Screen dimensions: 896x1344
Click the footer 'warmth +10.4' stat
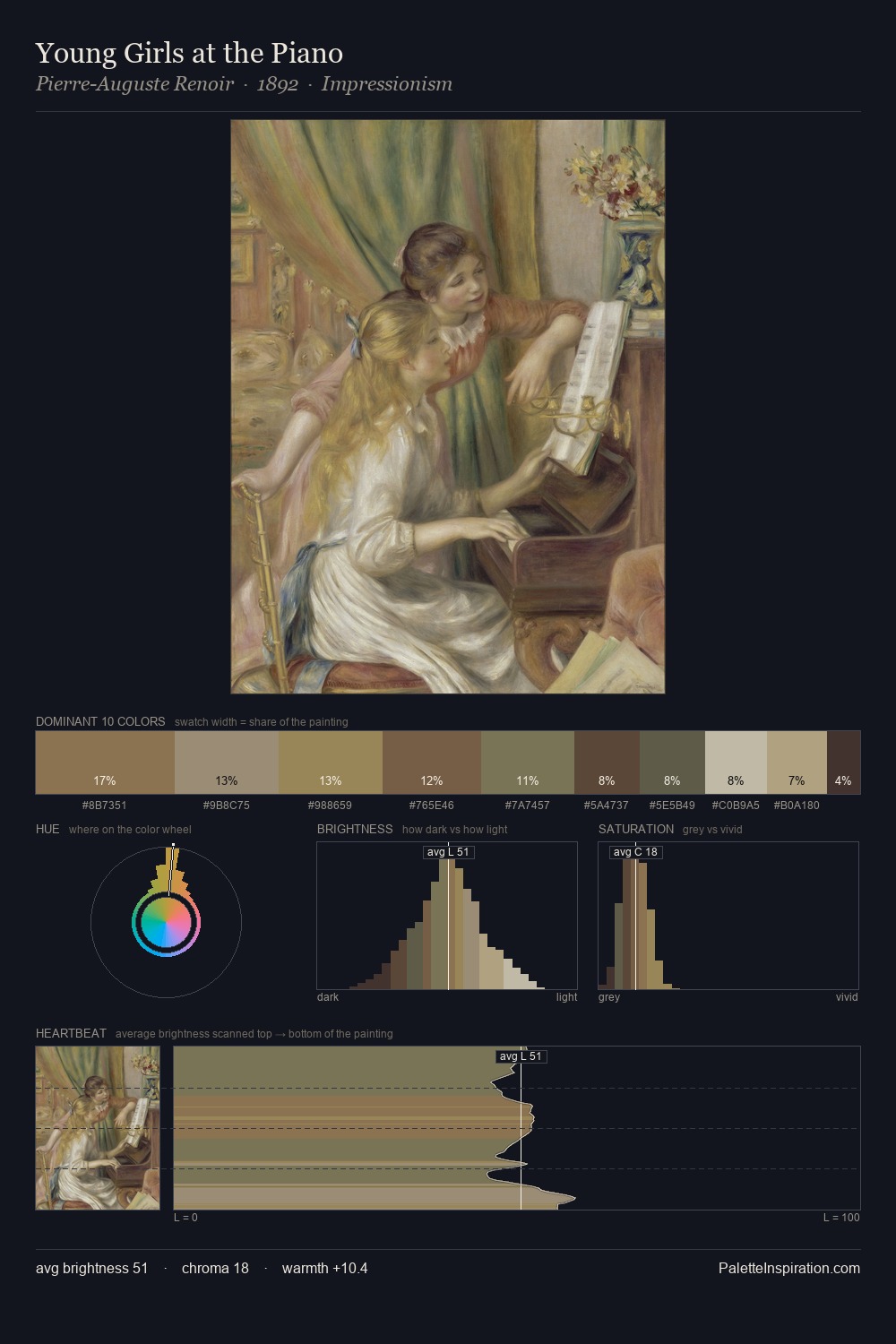tap(325, 1268)
